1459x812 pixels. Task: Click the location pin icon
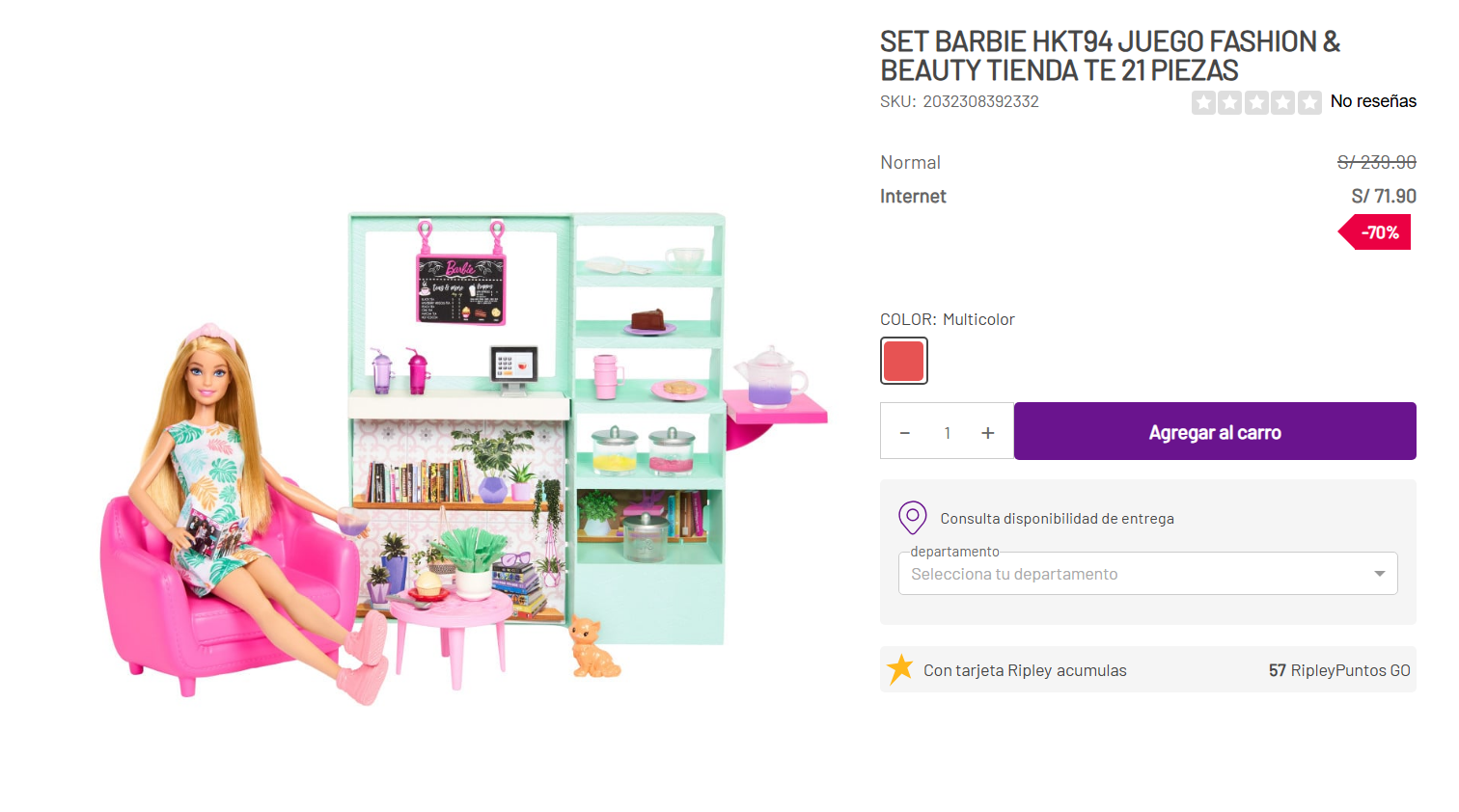click(x=912, y=518)
